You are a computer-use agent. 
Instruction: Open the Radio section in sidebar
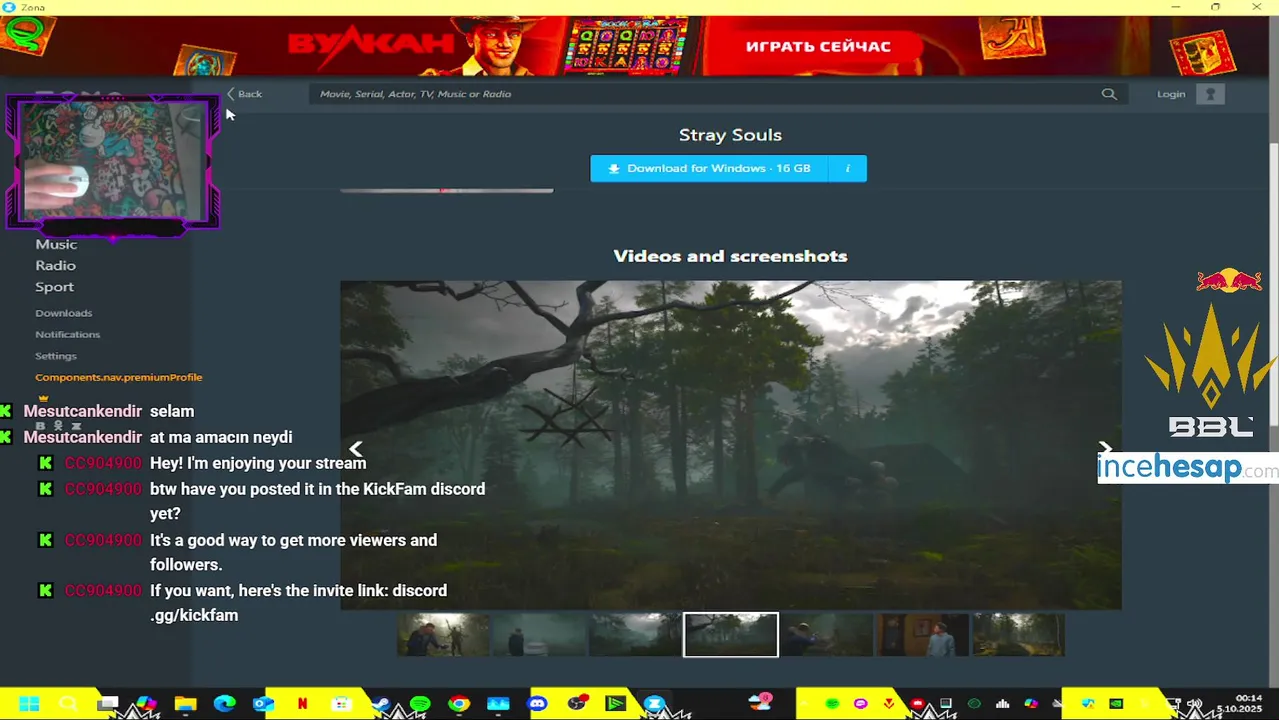[x=55, y=265]
